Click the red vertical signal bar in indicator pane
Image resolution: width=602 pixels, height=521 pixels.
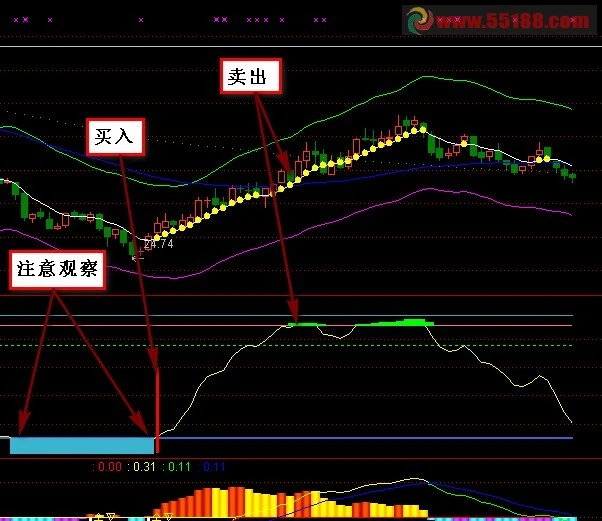point(157,409)
